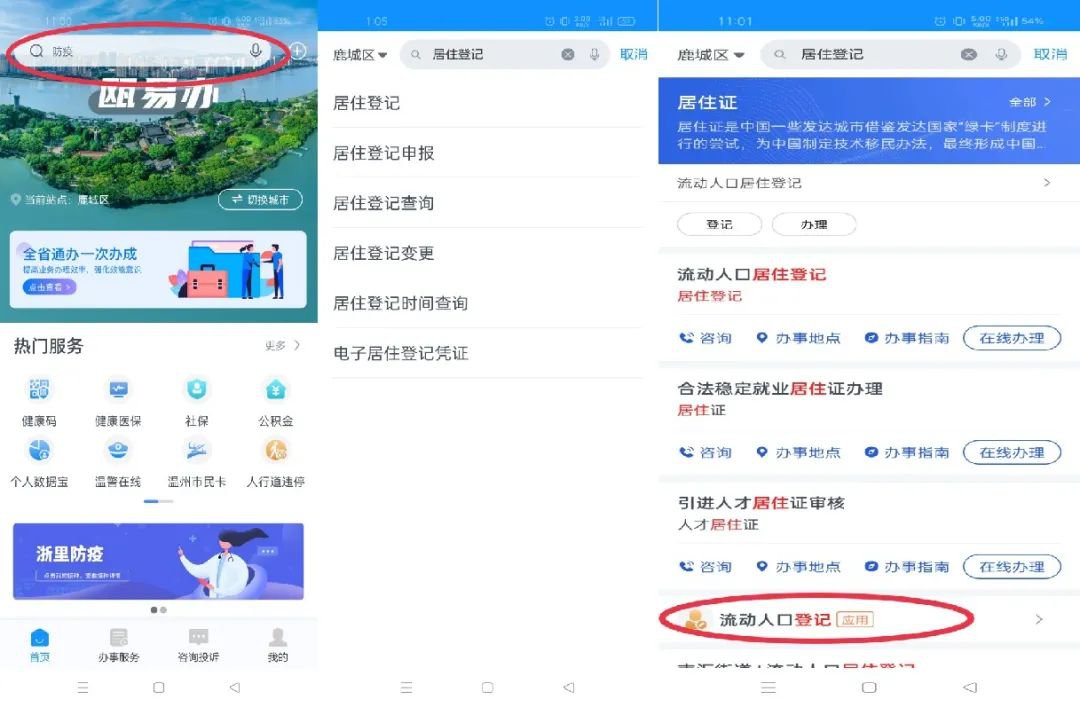Open 全省通办一次办成 banner
This screenshot has height=707, width=1080.
pos(158,269)
